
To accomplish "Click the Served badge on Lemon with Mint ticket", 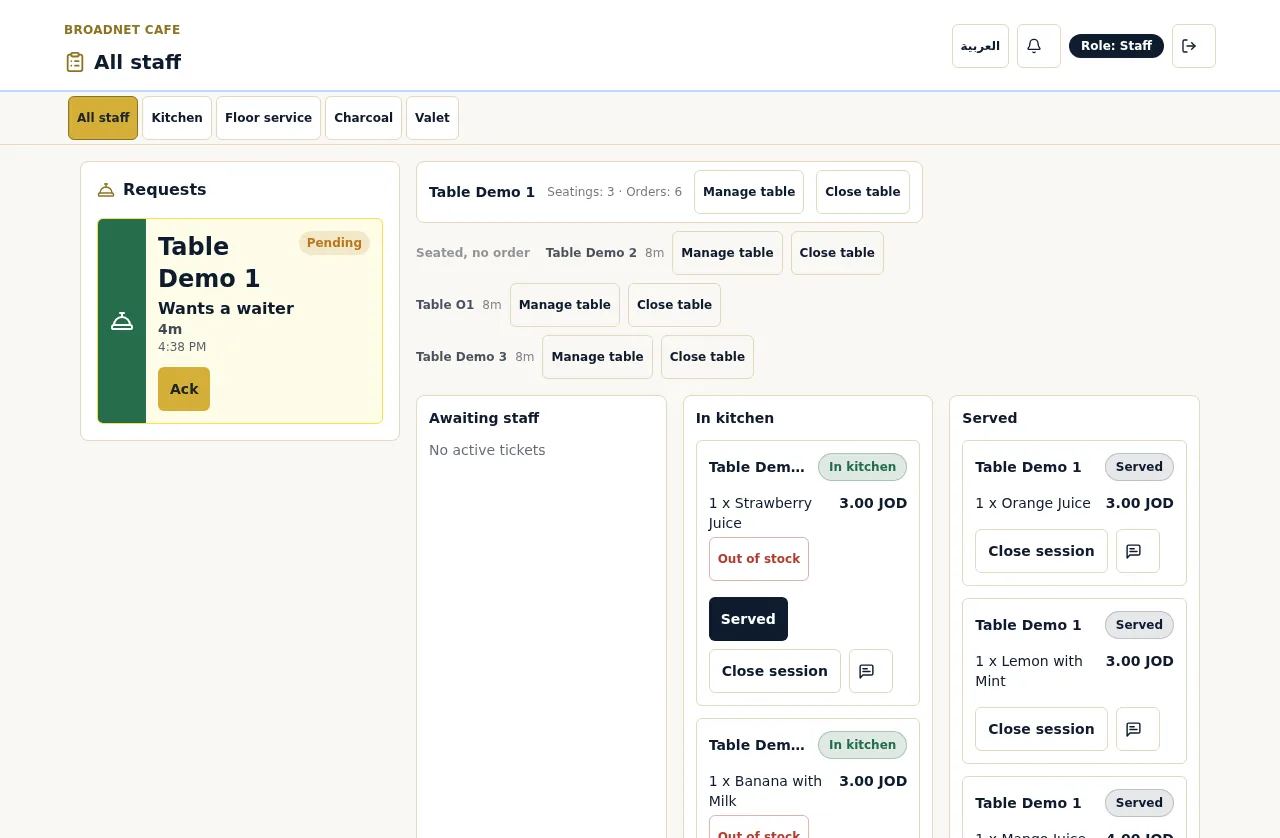I will pos(1139,625).
